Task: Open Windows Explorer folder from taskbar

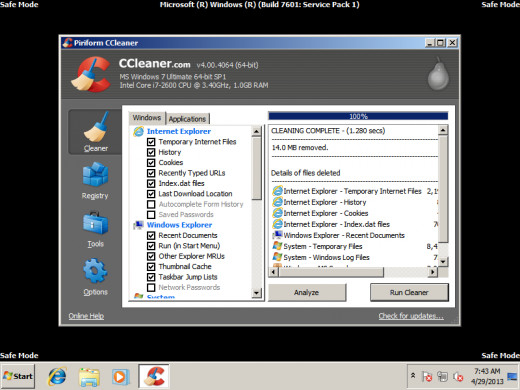Action: point(89,377)
